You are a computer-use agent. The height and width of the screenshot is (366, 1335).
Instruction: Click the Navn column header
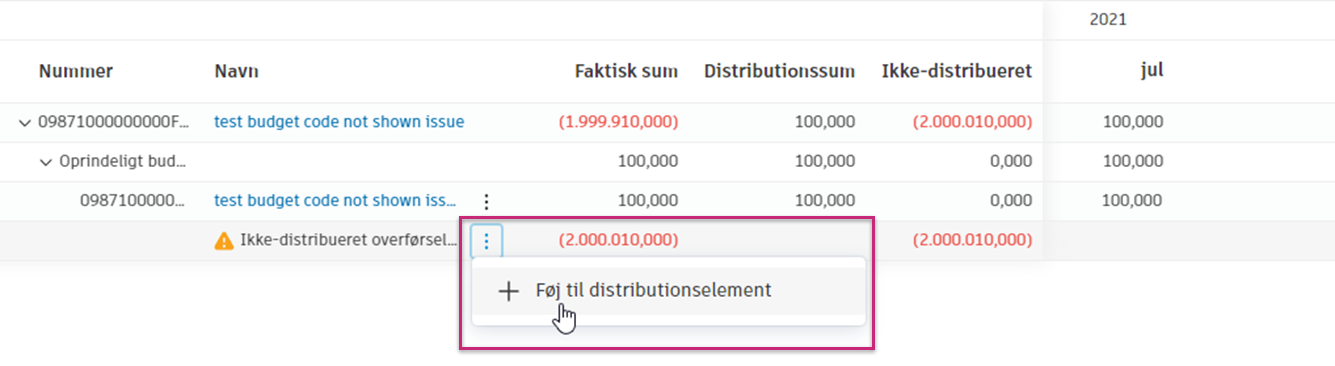pyautogui.click(x=237, y=71)
